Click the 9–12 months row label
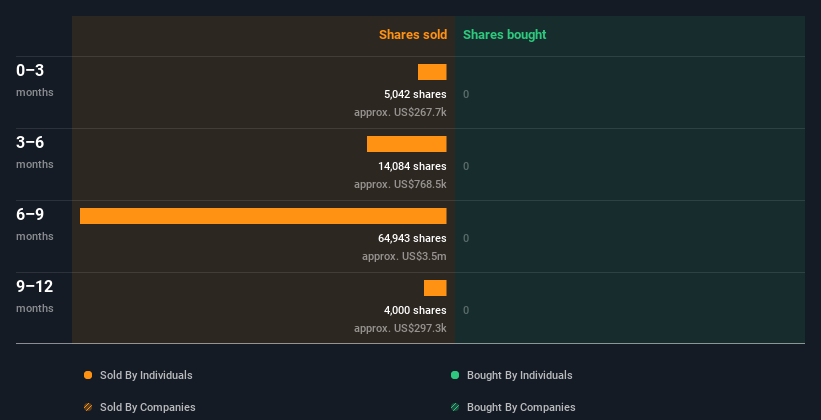The height and width of the screenshot is (420, 821). [x=35, y=296]
